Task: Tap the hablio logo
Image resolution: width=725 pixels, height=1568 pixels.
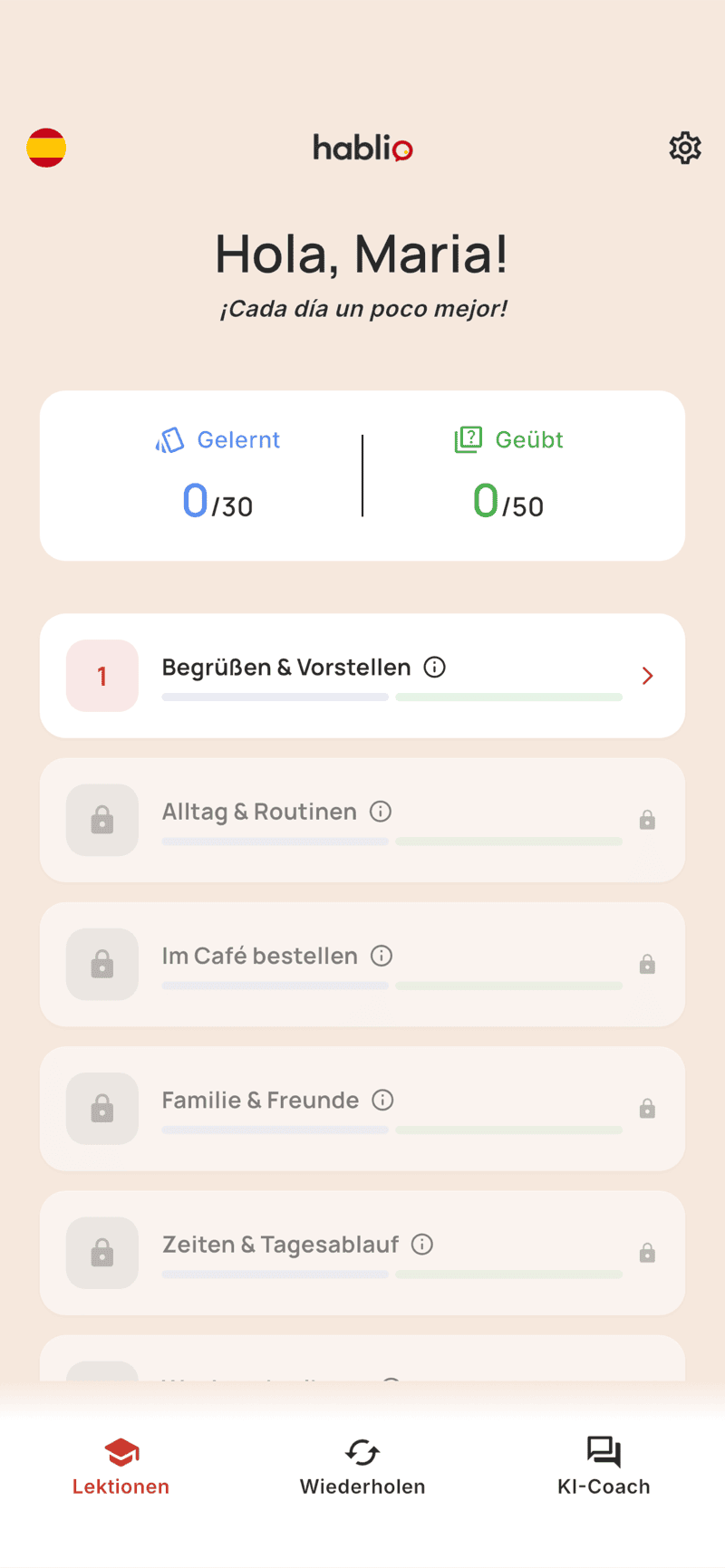Action: click(x=362, y=148)
